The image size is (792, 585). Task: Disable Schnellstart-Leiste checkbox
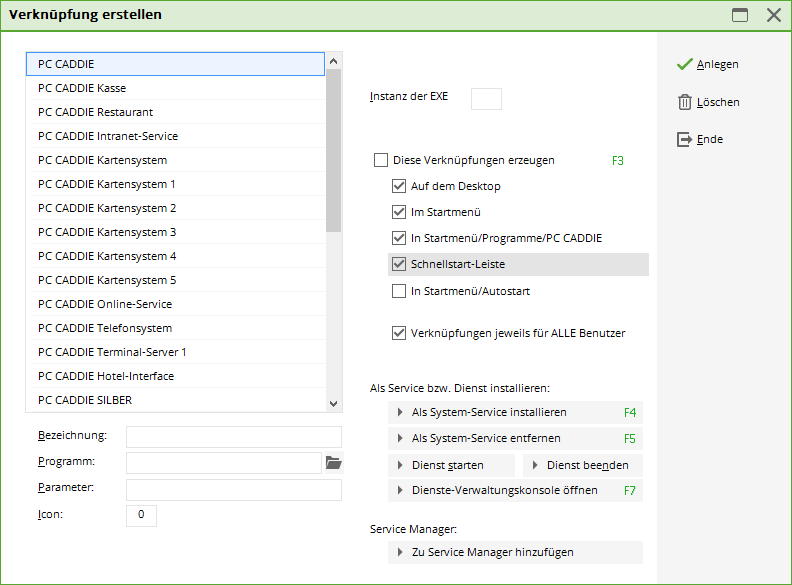[399, 264]
